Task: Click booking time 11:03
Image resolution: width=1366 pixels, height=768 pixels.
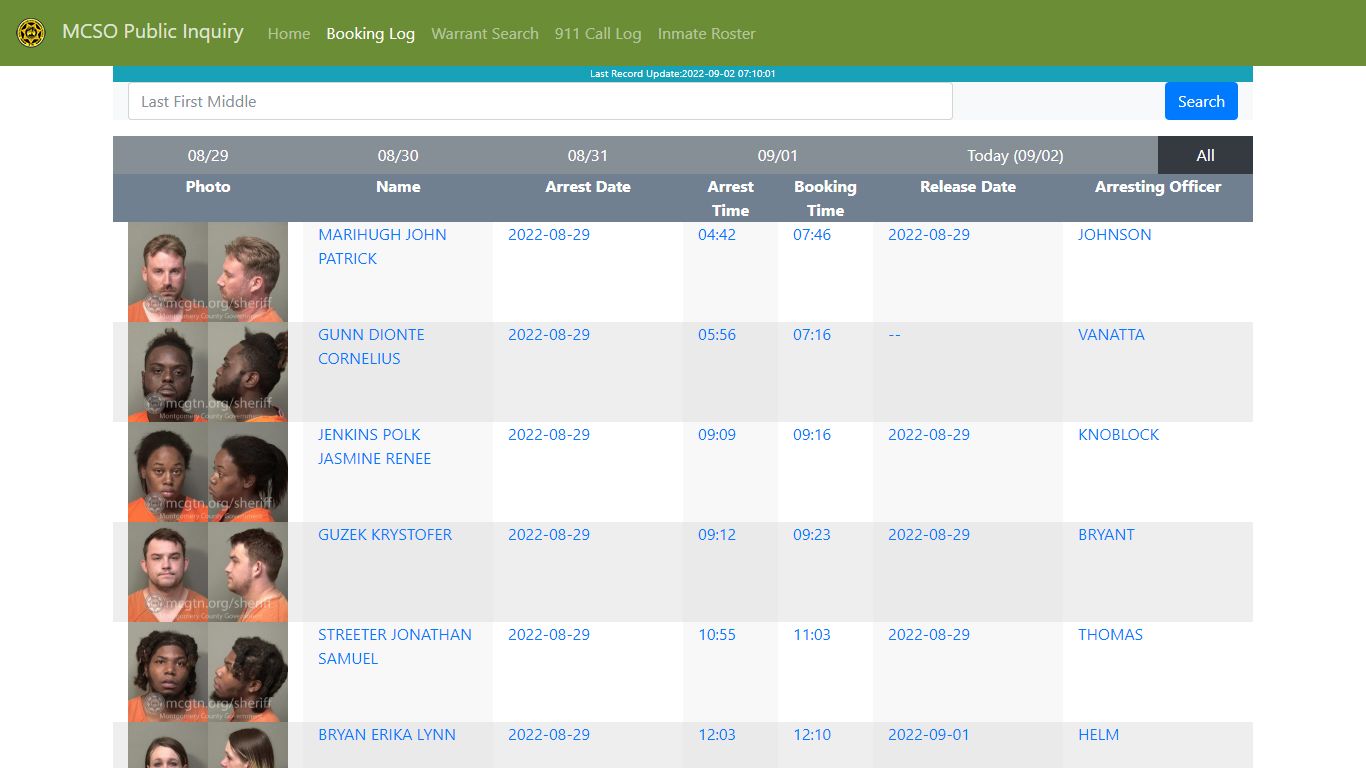Action: (x=812, y=634)
